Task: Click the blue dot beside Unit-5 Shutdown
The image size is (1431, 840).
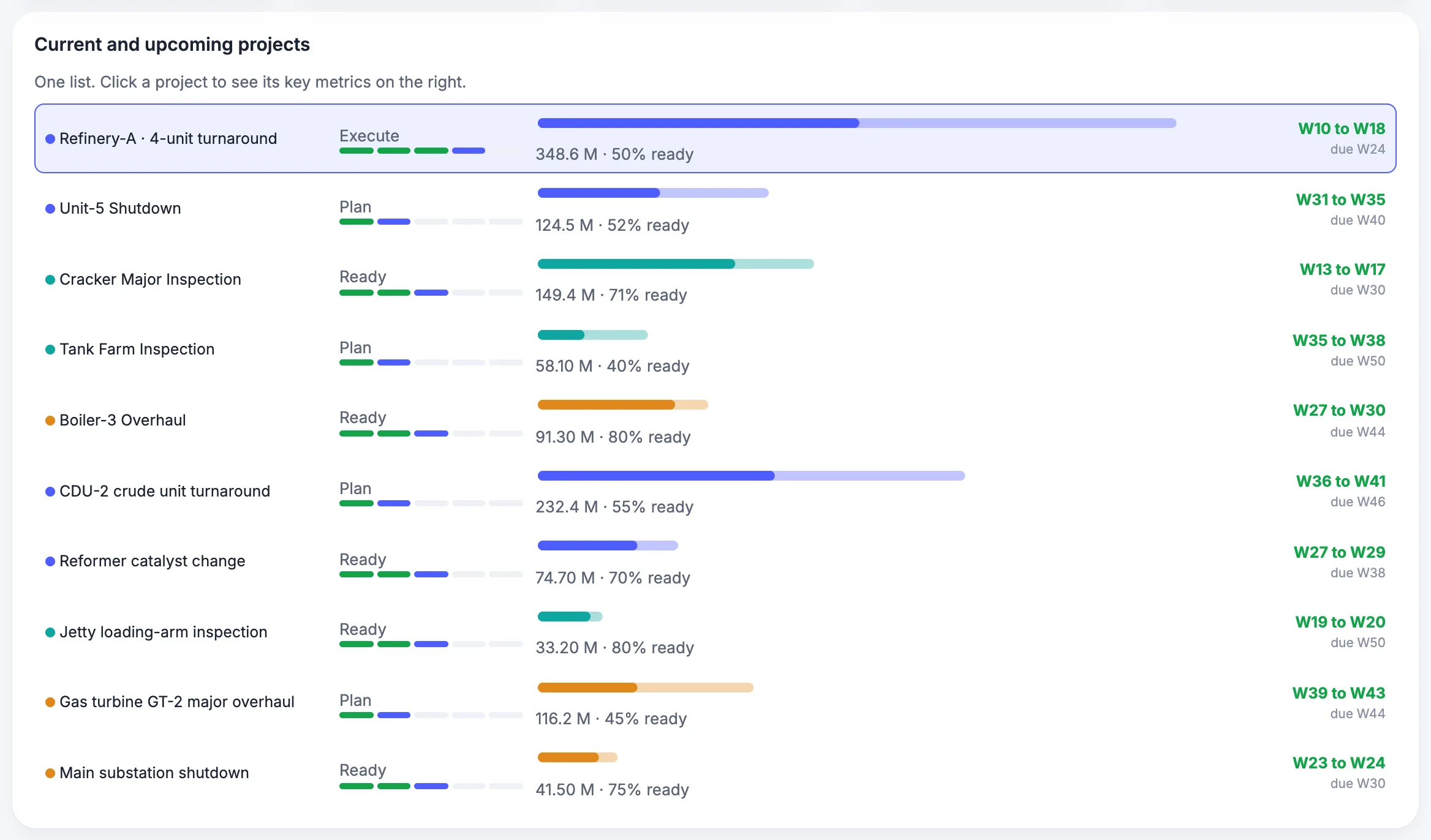Action: [50, 209]
